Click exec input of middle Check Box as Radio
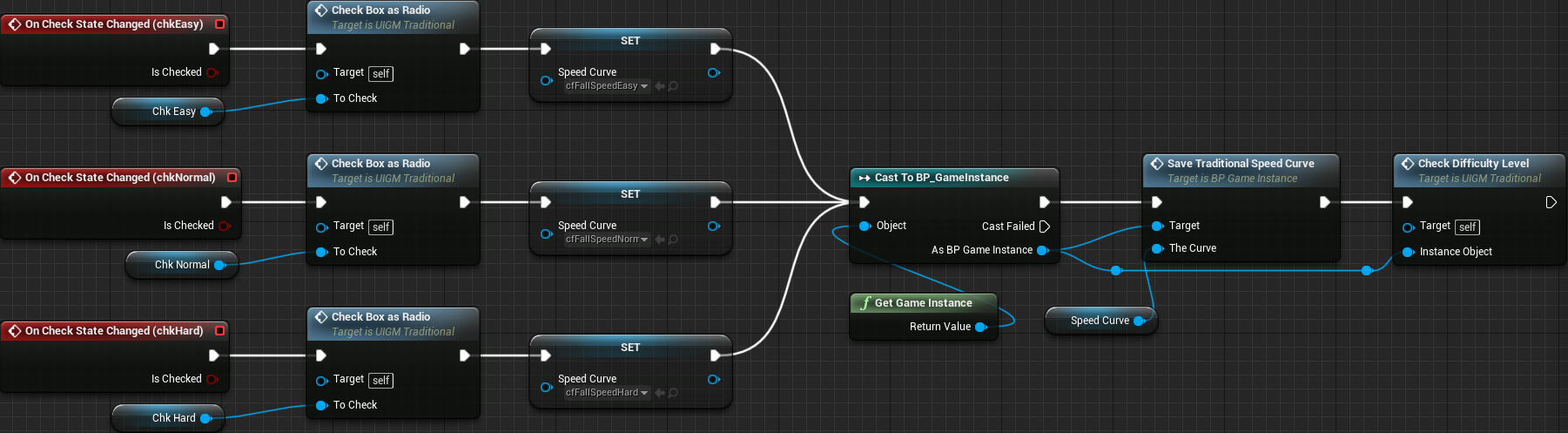 click(321, 202)
